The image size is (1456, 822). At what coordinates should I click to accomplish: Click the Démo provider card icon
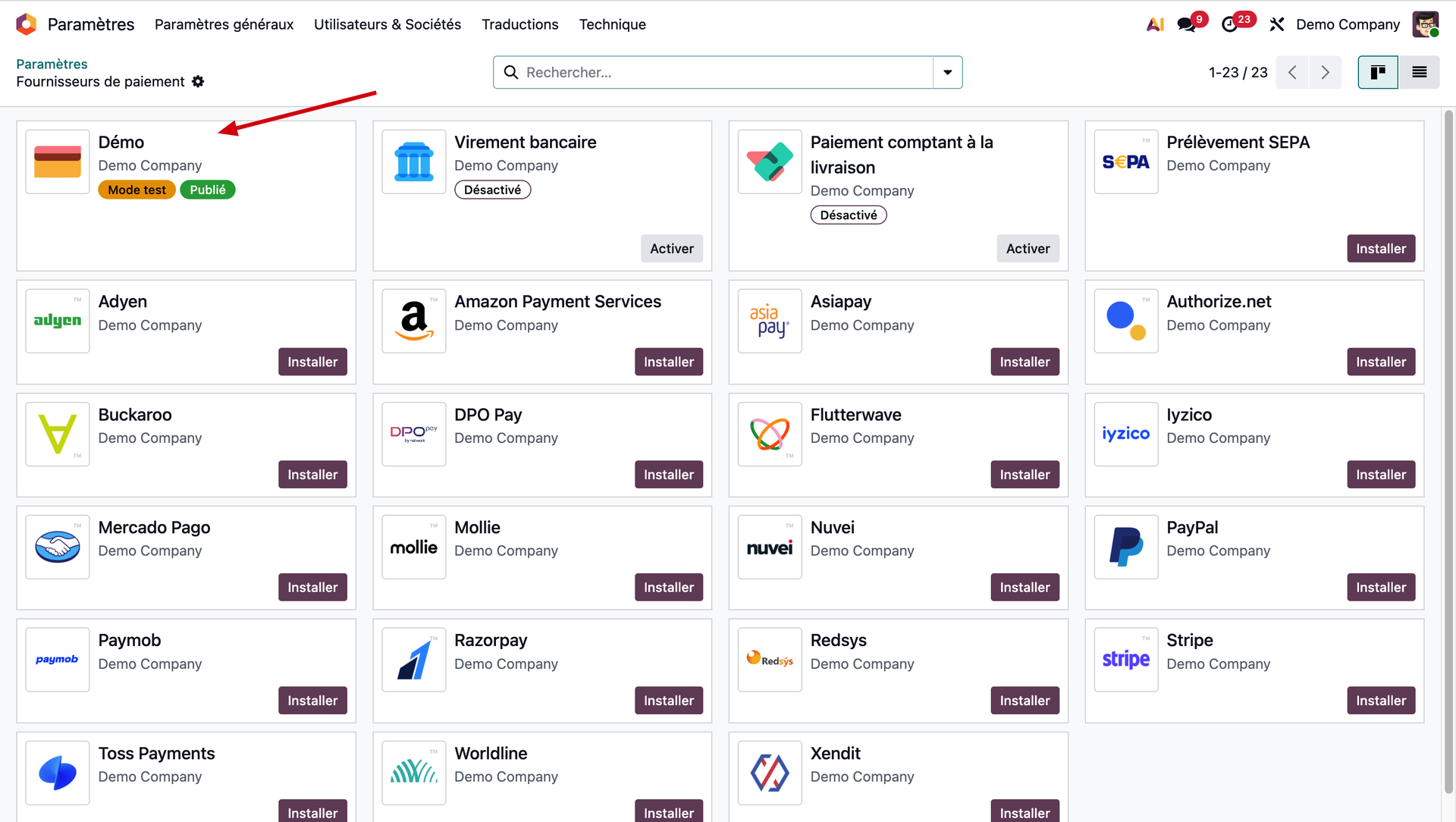pyautogui.click(x=58, y=162)
